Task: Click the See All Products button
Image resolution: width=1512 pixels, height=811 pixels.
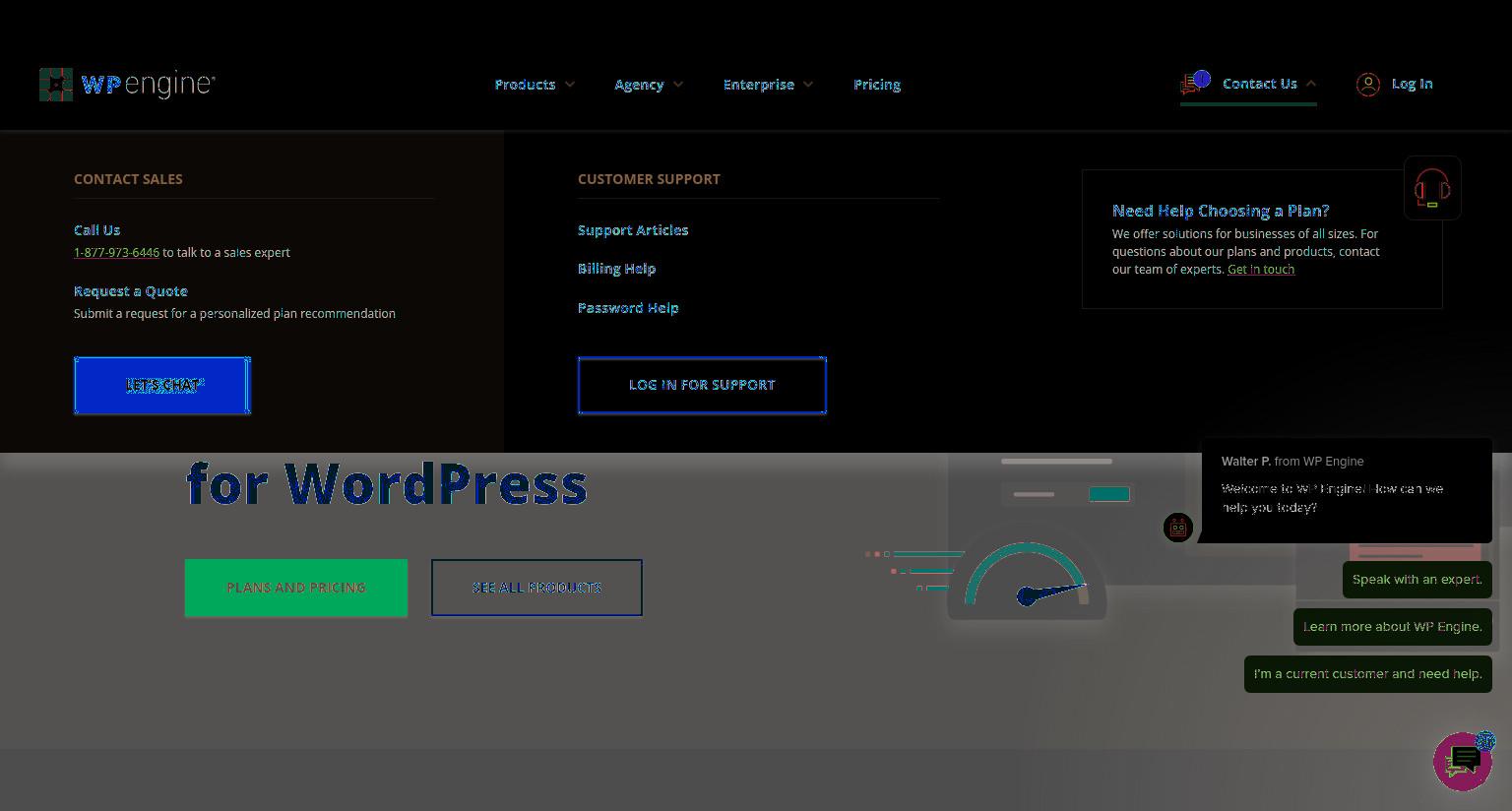Action: (536, 588)
